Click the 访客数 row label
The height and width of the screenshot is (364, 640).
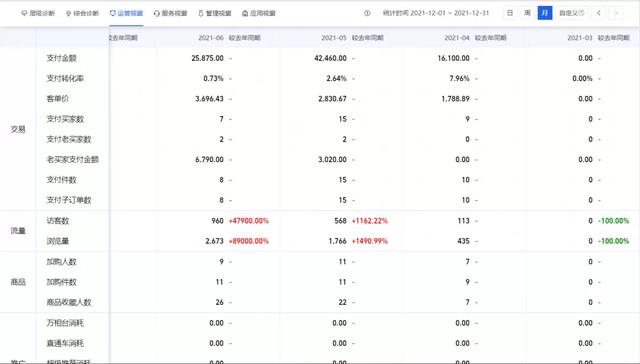coord(58,221)
